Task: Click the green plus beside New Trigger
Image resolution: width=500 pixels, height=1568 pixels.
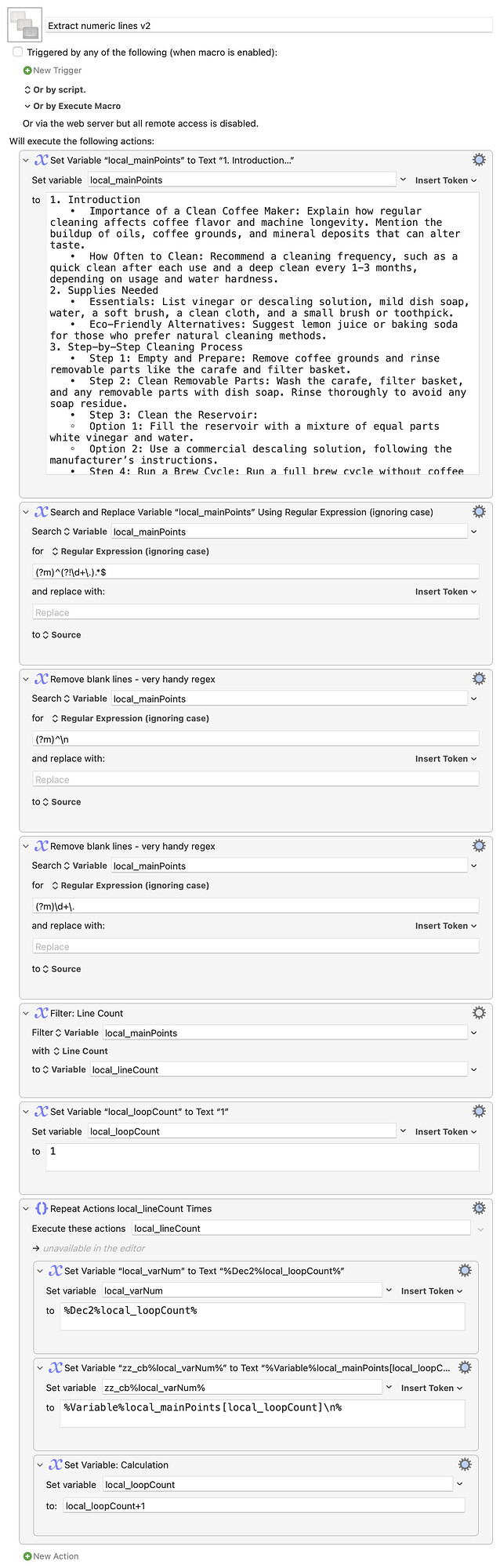Action: 27,71
